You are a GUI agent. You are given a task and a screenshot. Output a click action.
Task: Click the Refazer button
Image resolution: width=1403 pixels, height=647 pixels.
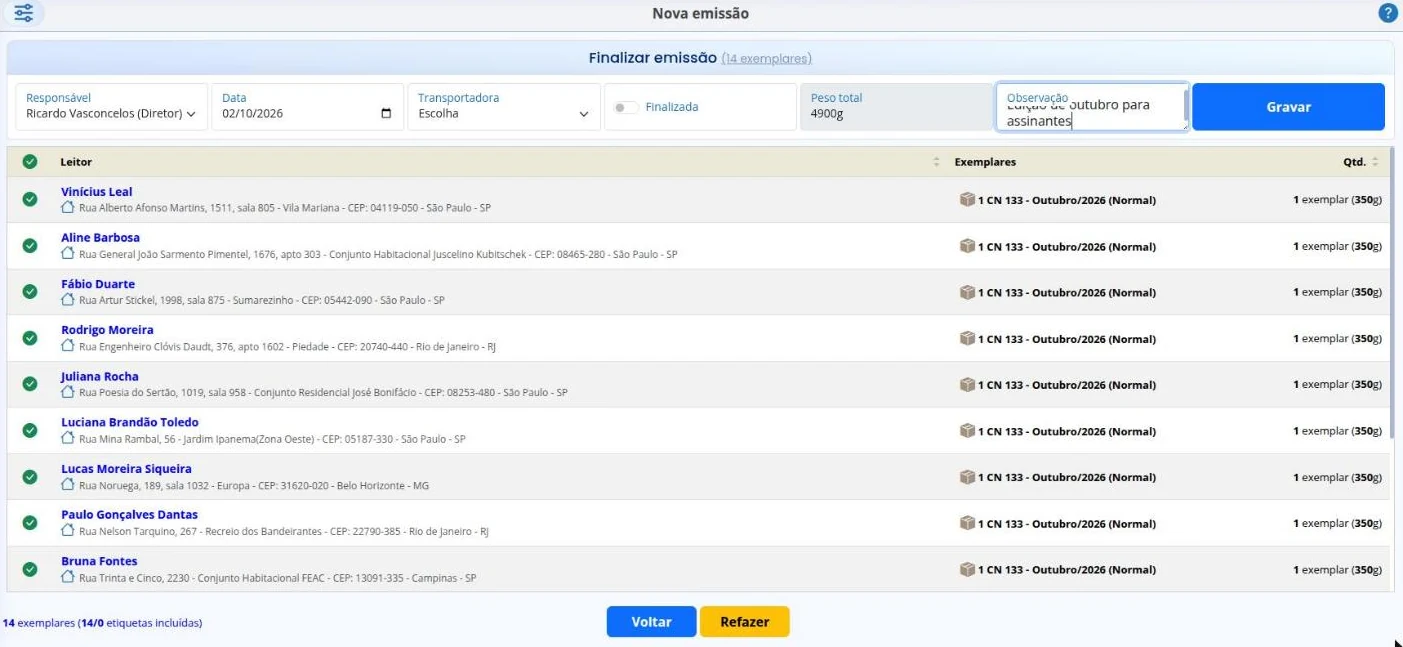745,622
